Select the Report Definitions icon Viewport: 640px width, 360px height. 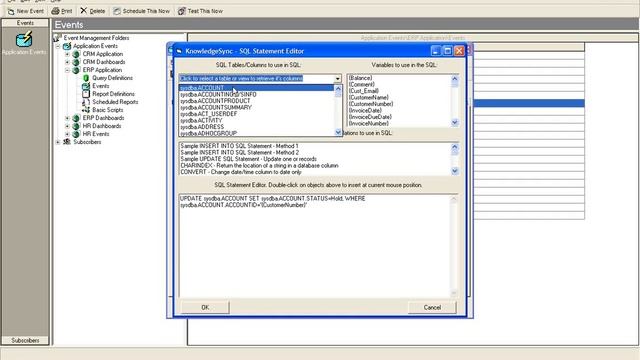click(86, 94)
